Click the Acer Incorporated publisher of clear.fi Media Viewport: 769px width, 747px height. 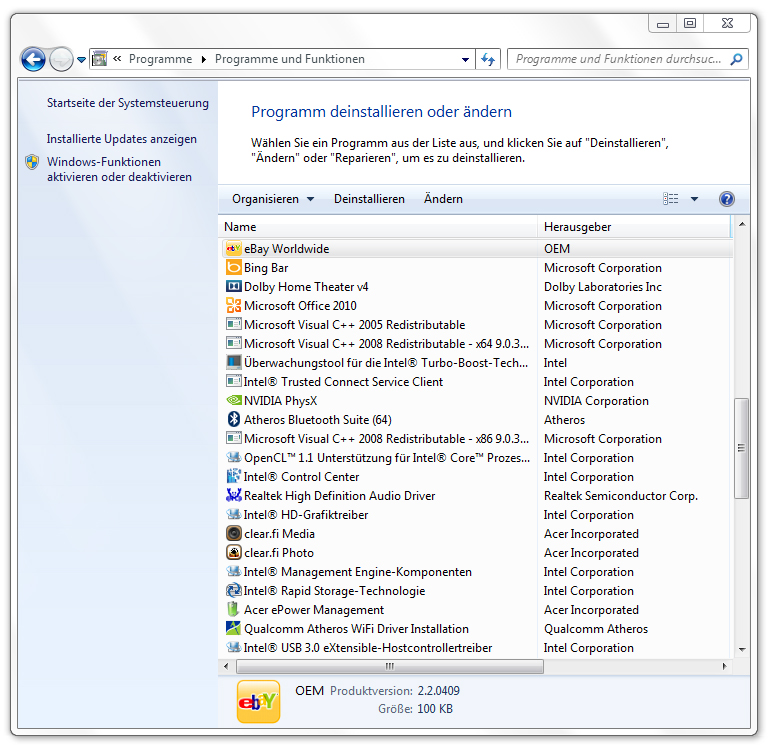(x=591, y=534)
